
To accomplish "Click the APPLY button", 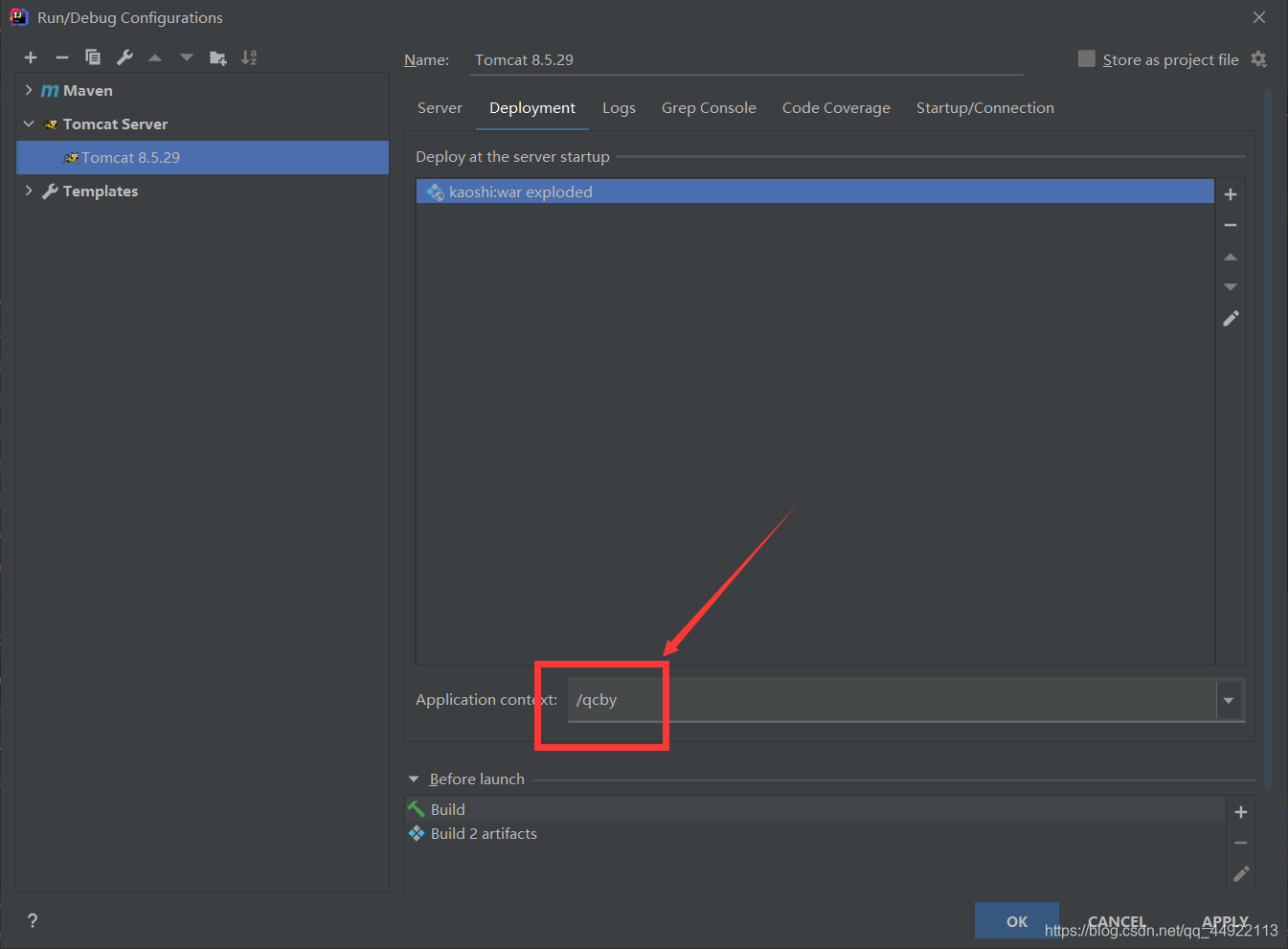I will tap(1225, 921).
